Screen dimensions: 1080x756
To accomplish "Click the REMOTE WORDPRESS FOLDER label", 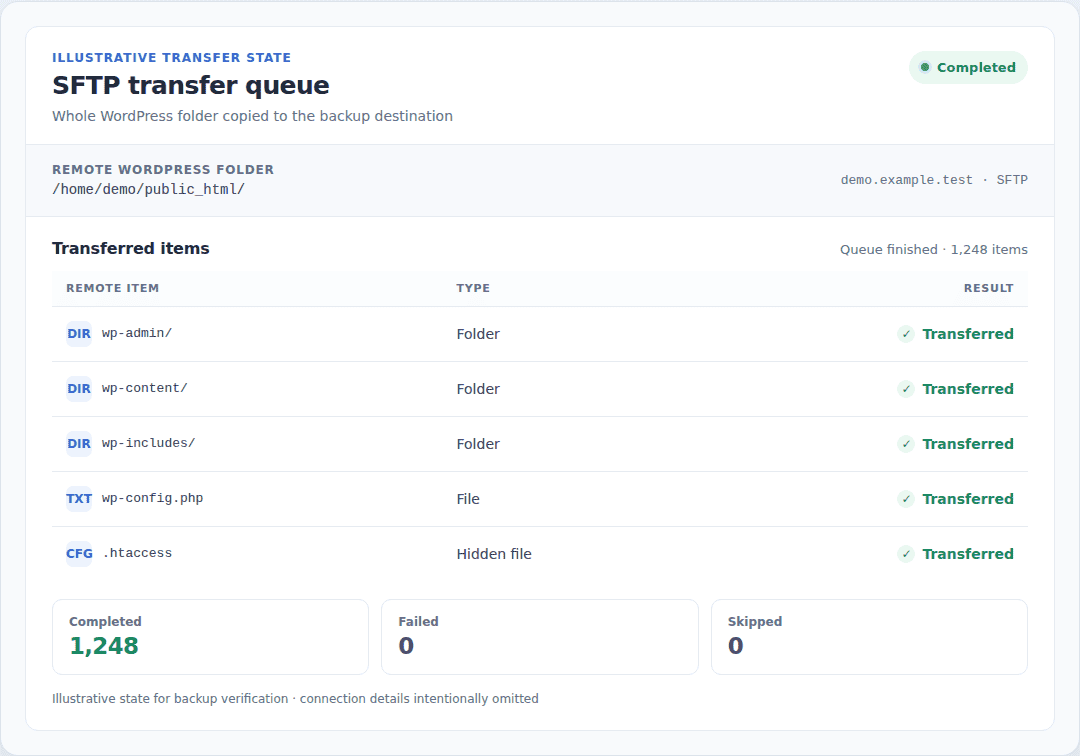I will (163, 170).
